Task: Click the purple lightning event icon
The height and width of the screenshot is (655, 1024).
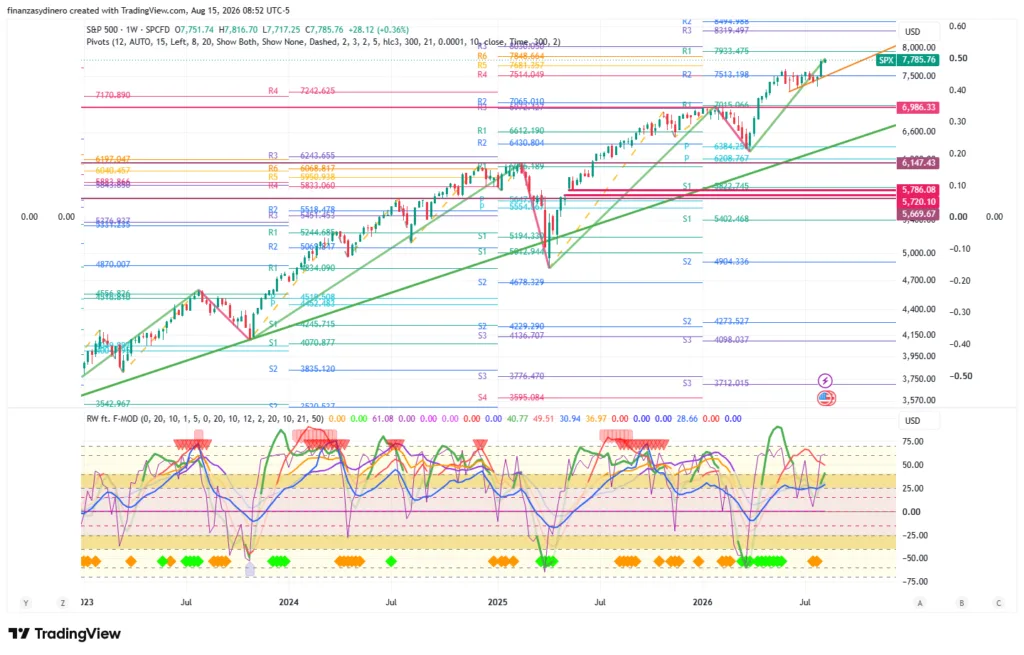Action: [825, 381]
